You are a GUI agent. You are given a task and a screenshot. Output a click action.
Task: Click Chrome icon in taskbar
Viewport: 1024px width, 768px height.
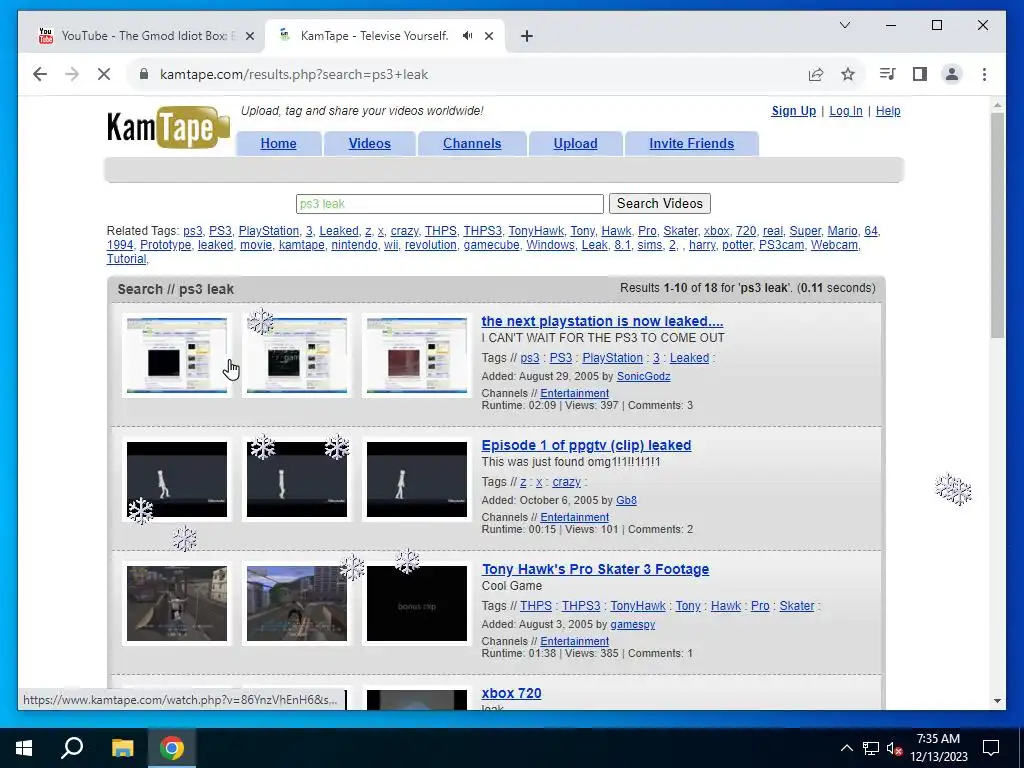click(x=172, y=748)
